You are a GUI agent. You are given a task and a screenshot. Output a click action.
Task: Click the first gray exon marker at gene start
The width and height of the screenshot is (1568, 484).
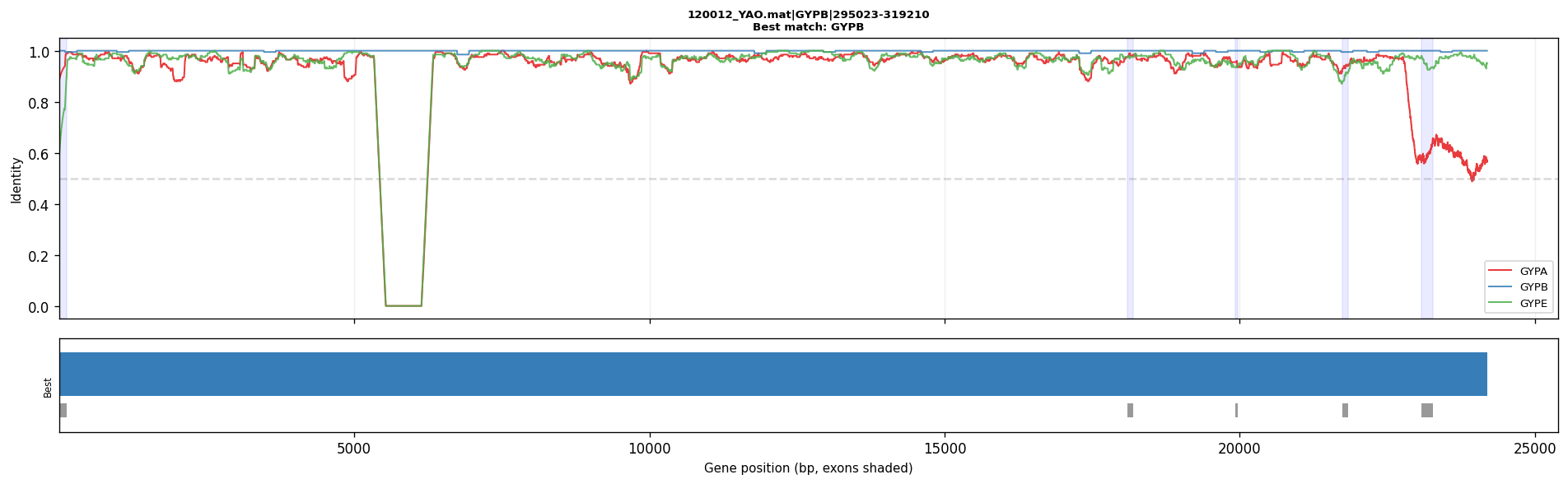point(63,410)
